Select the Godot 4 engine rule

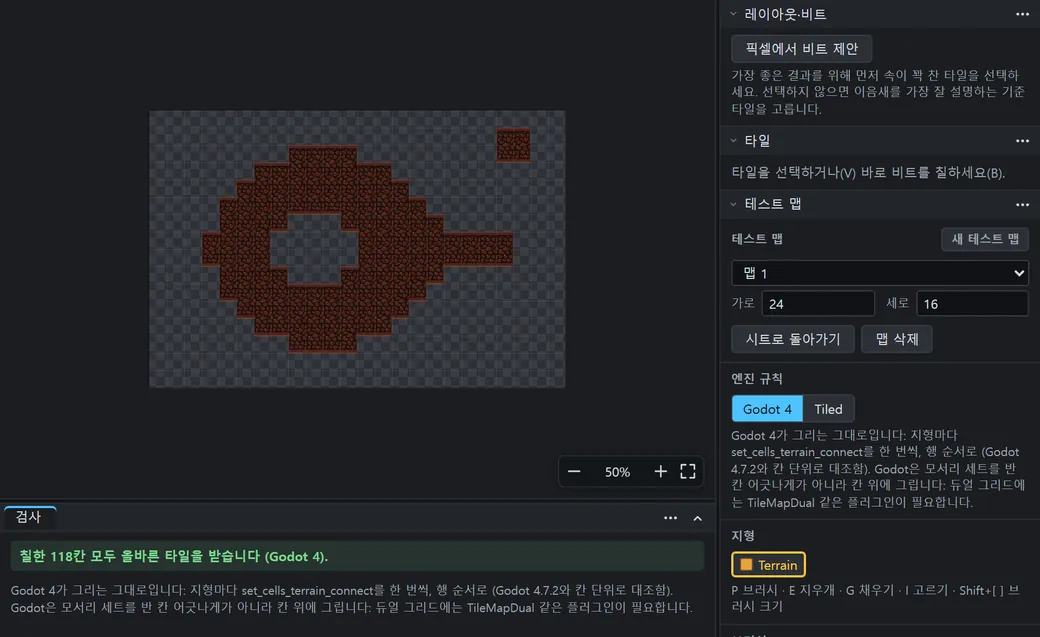[x=767, y=409]
